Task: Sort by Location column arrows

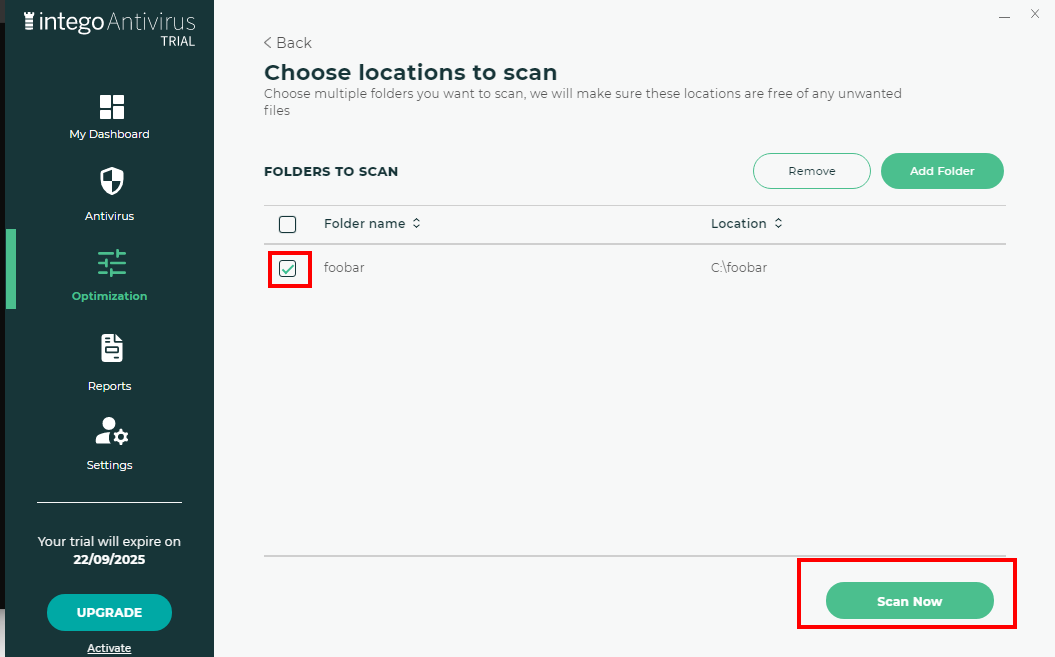Action: click(x=778, y=224)
